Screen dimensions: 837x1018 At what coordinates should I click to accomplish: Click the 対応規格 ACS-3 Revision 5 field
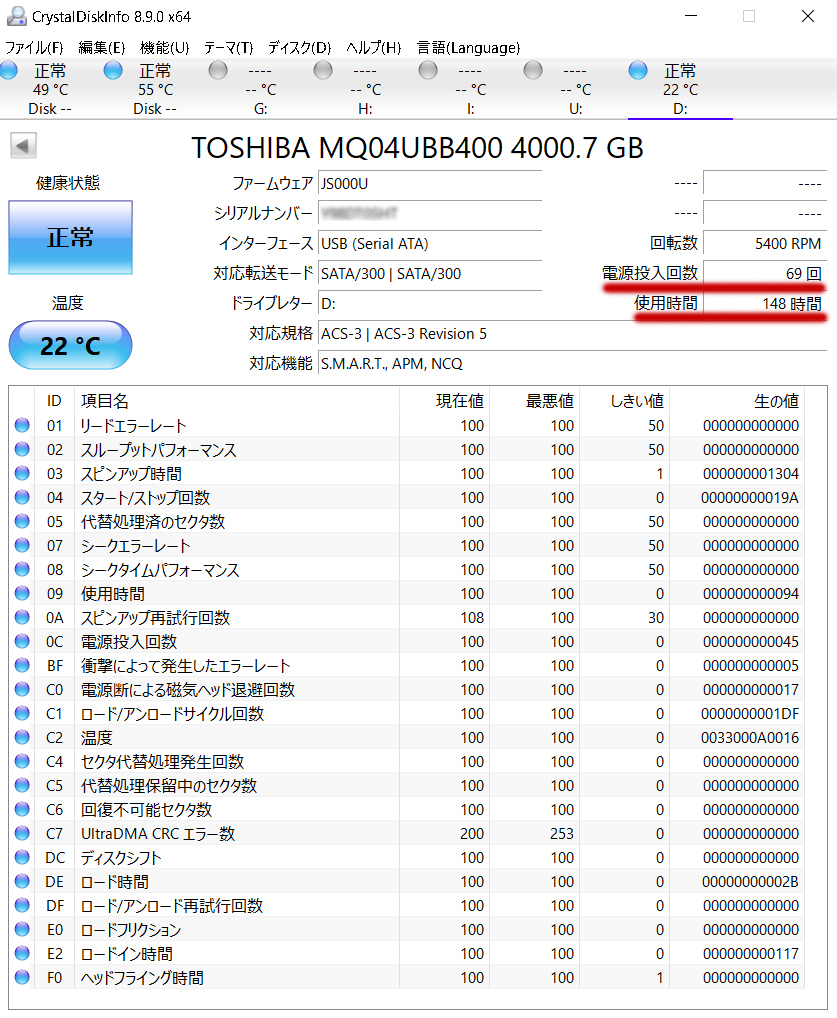(572, 334)
